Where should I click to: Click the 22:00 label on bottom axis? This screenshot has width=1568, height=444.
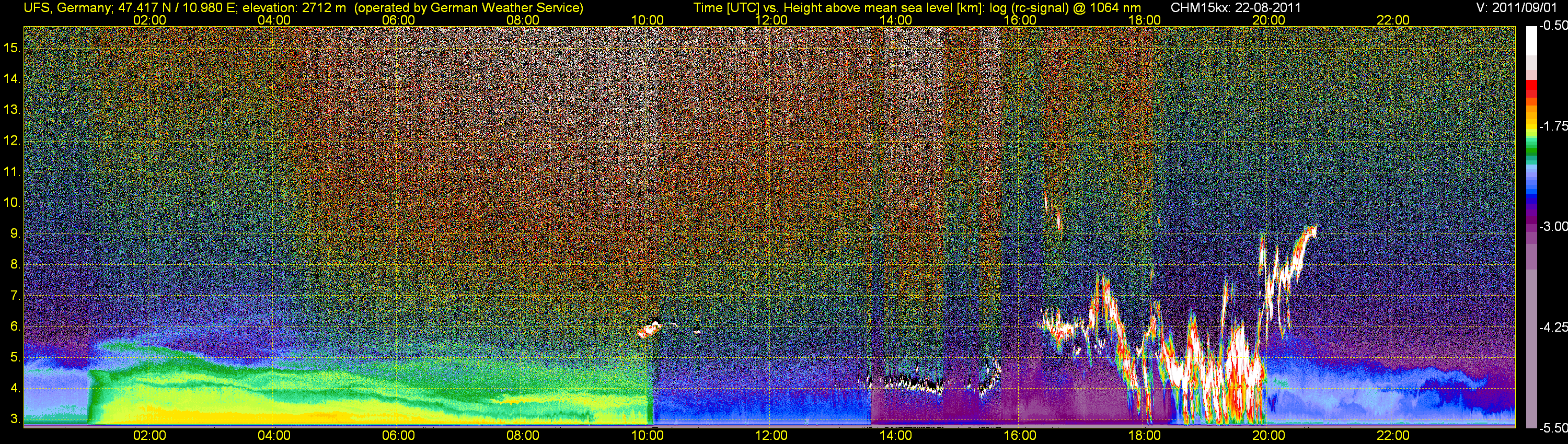pyautogui.click(x=1393, y=436)
